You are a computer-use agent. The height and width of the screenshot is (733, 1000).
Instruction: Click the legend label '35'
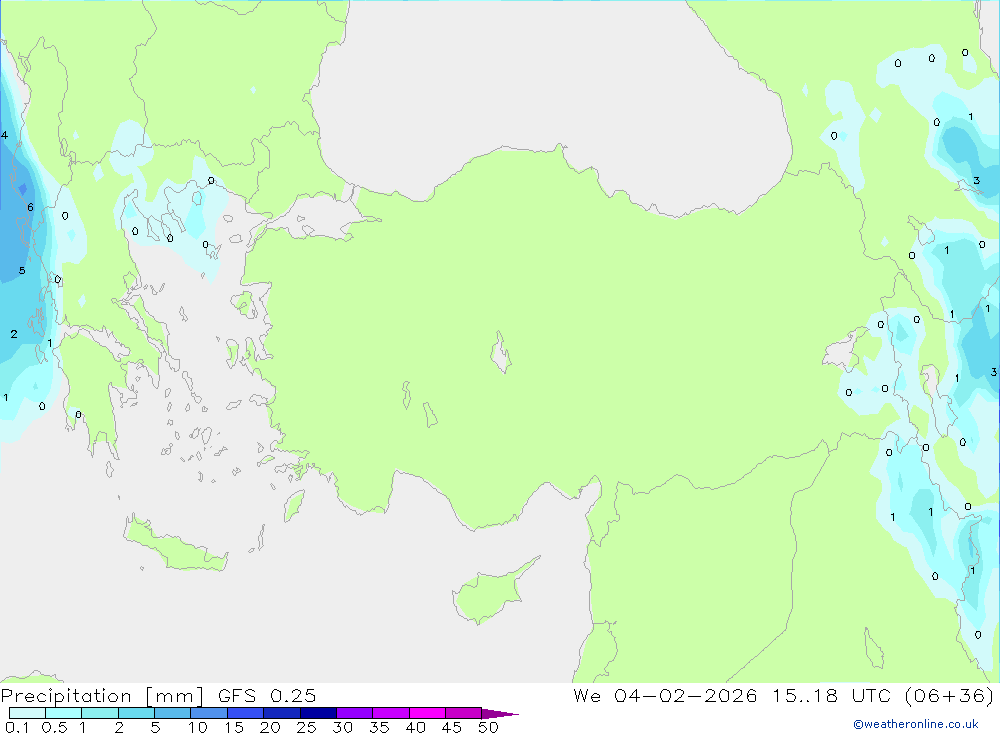tap(379, 727)
